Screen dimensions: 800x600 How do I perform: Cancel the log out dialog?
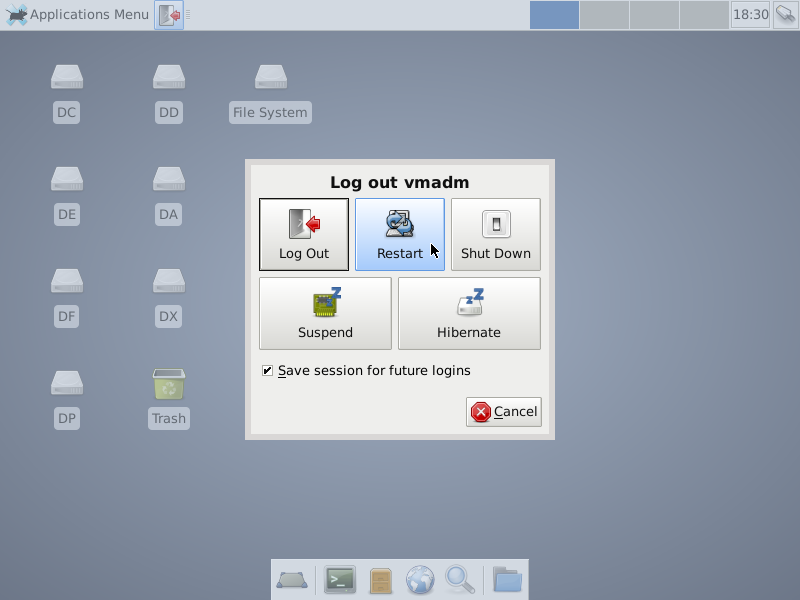pyautogui.click(x=504, y=412)
